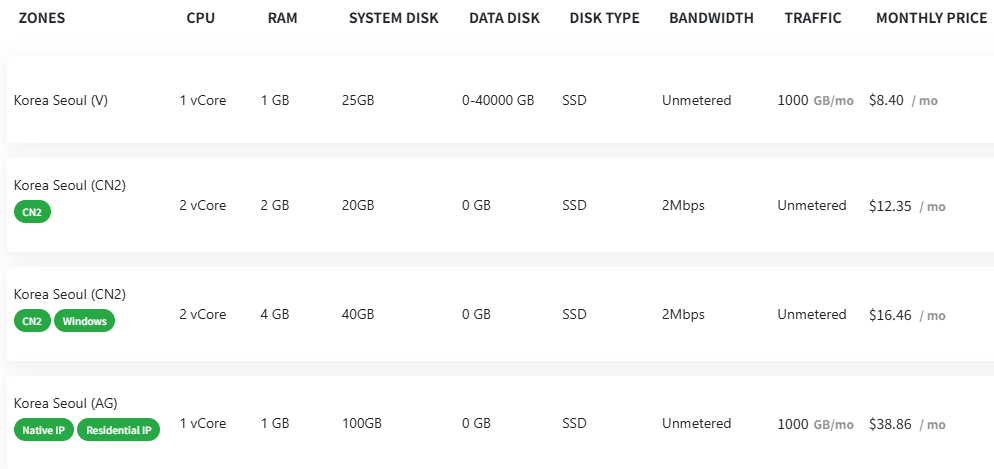Click the CN2 badge beside the Windows badge

pyautogui.click(x=32, y=321)
